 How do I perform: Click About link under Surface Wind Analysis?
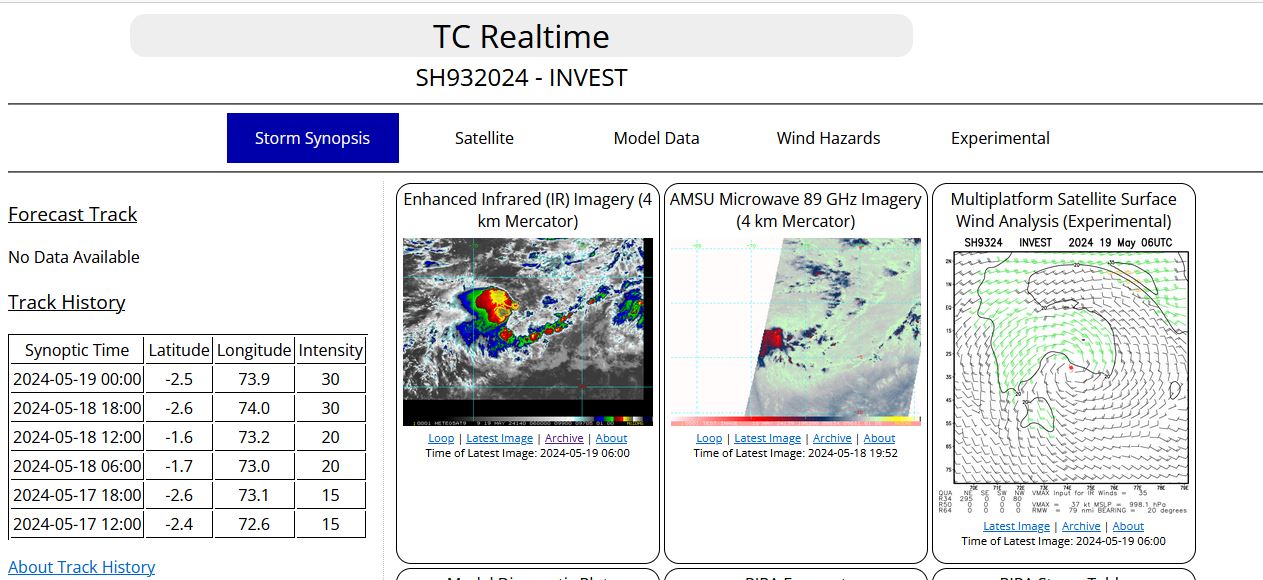1128,526
